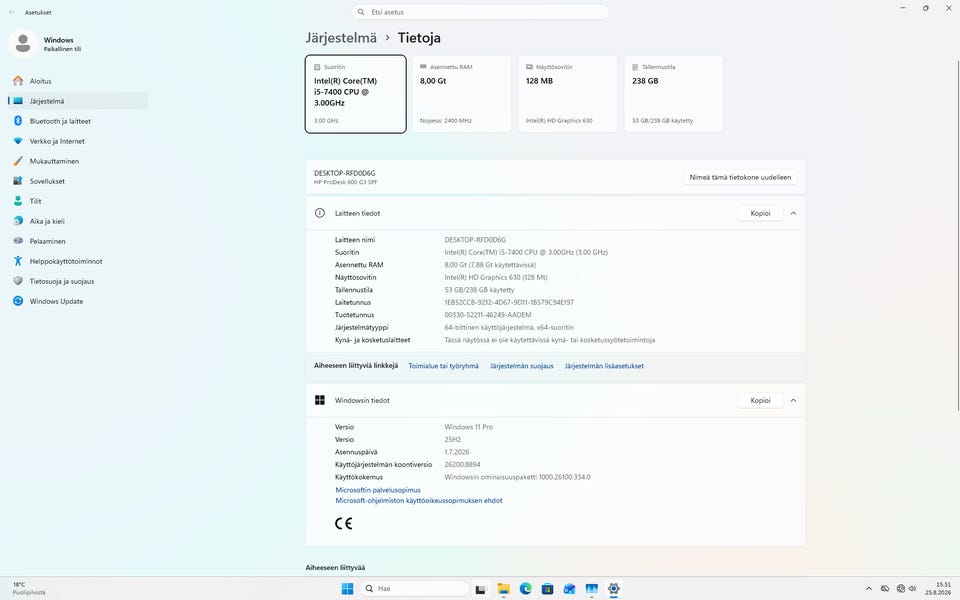The image size is (960, 600).
Task: Open File Explorer from the taskbar
Action: click(503, 589)
